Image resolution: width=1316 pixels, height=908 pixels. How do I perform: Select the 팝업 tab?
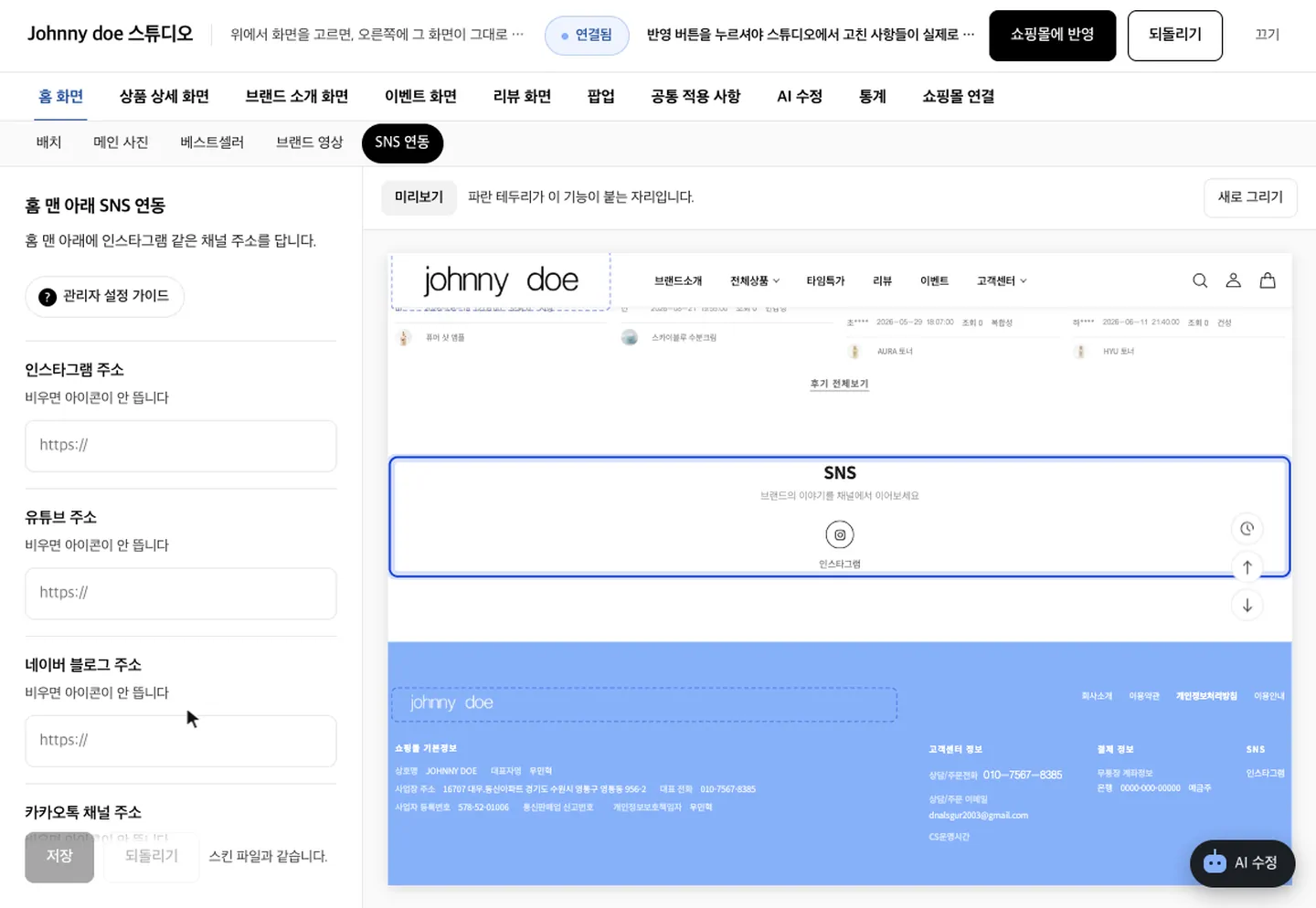click(600, 96)
